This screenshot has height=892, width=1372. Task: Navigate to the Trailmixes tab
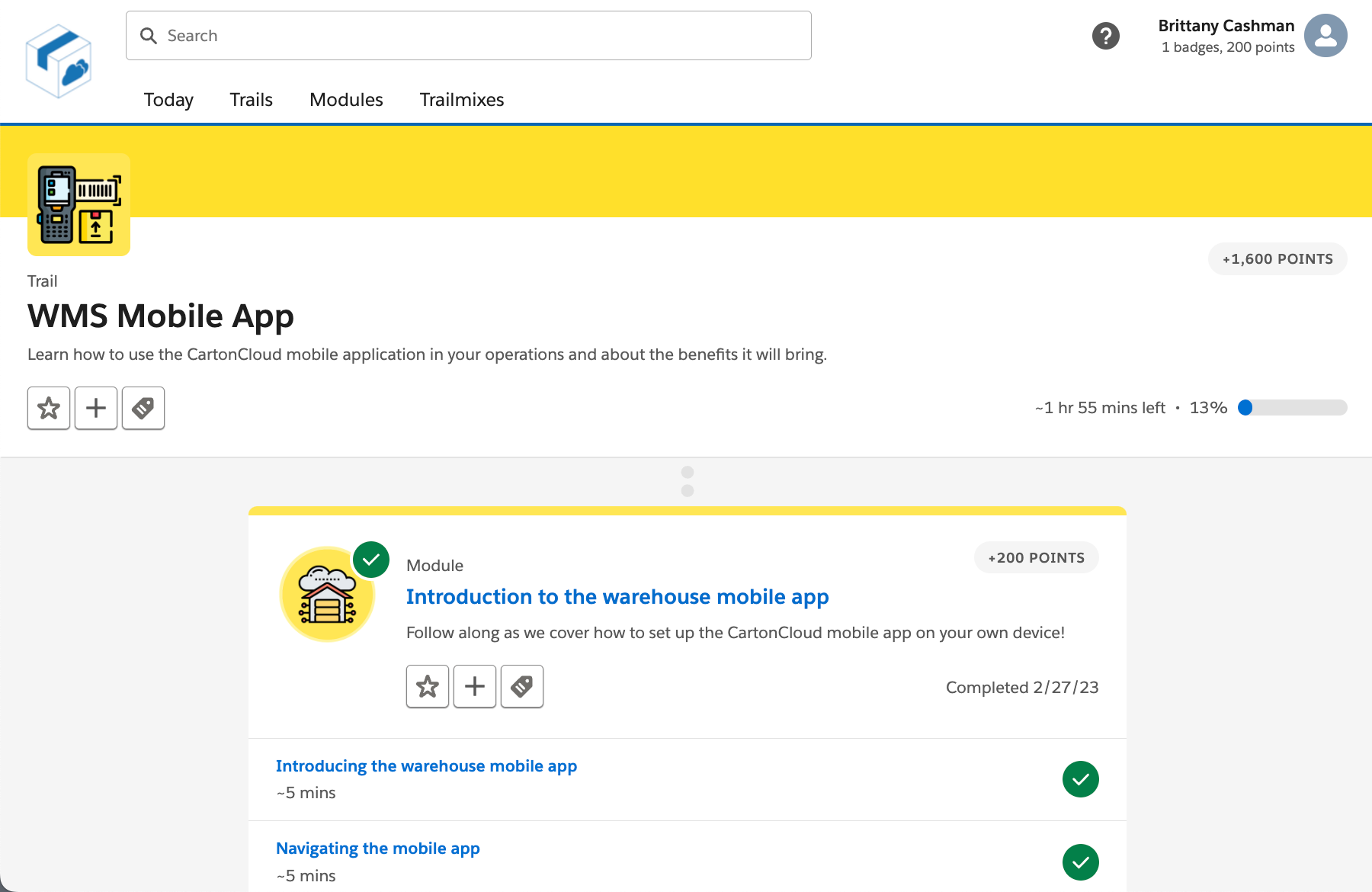pyautogui.click(x=461, y=100)
